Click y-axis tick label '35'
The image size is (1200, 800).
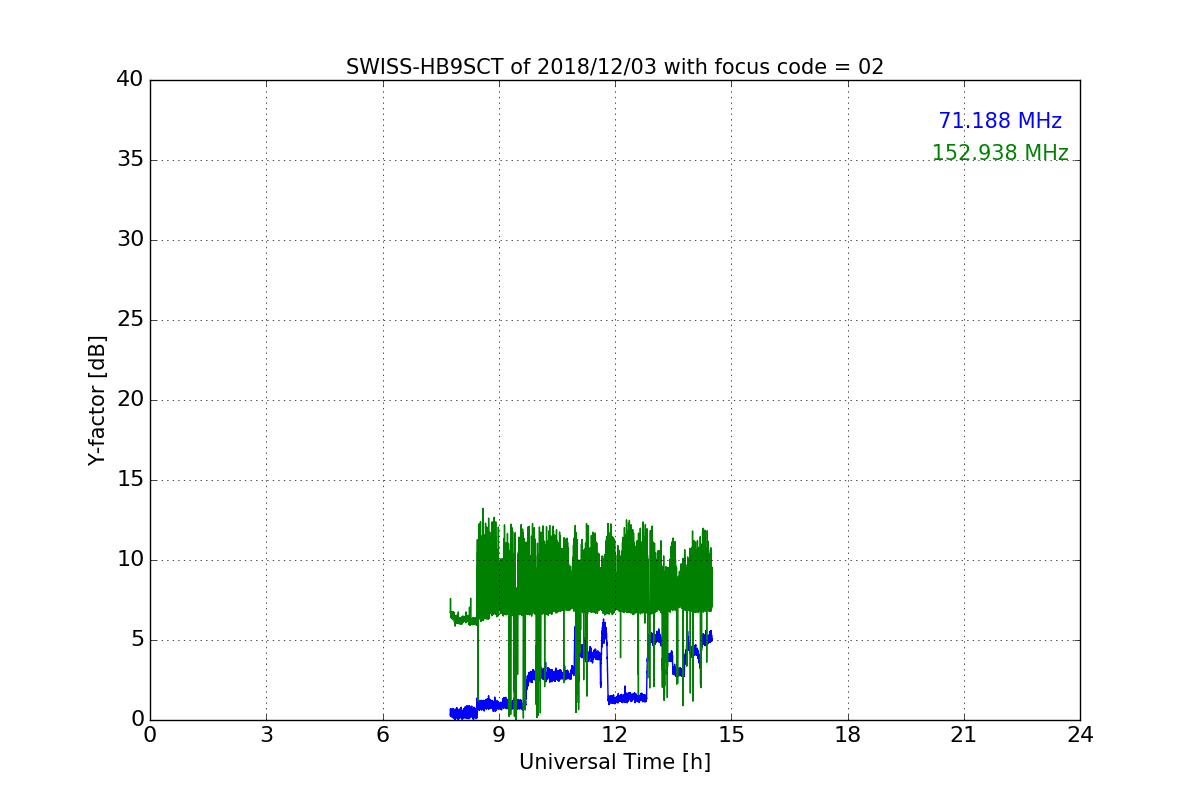coord(130,160)
